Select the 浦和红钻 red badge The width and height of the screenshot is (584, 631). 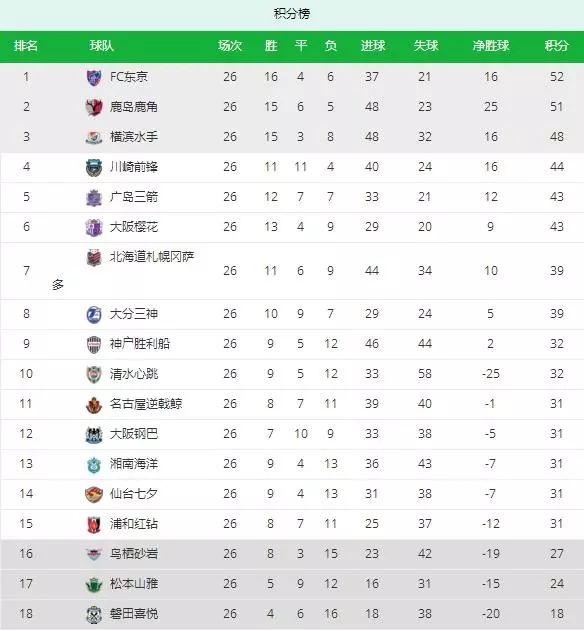coord(94,525)
